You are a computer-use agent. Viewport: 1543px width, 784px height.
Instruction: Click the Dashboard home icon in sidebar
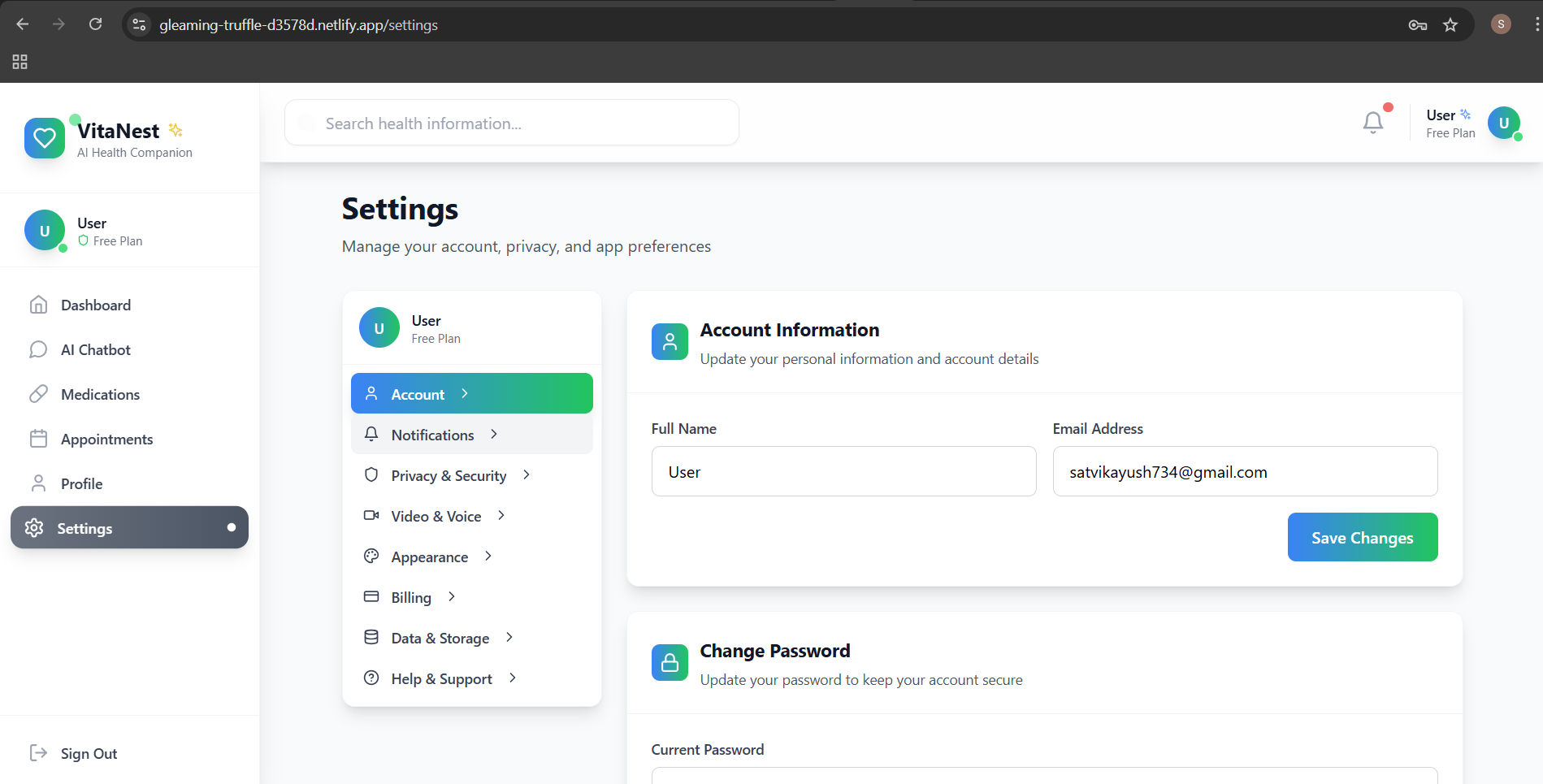(38, 305)
